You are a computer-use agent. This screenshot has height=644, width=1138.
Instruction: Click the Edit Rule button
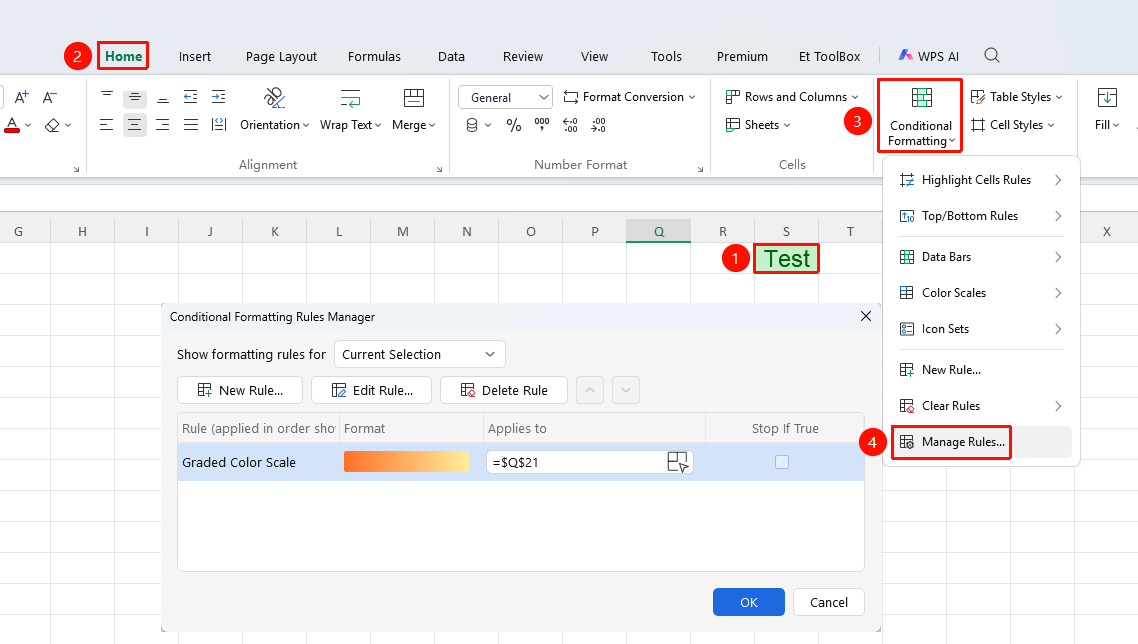[x=372, y=390]
